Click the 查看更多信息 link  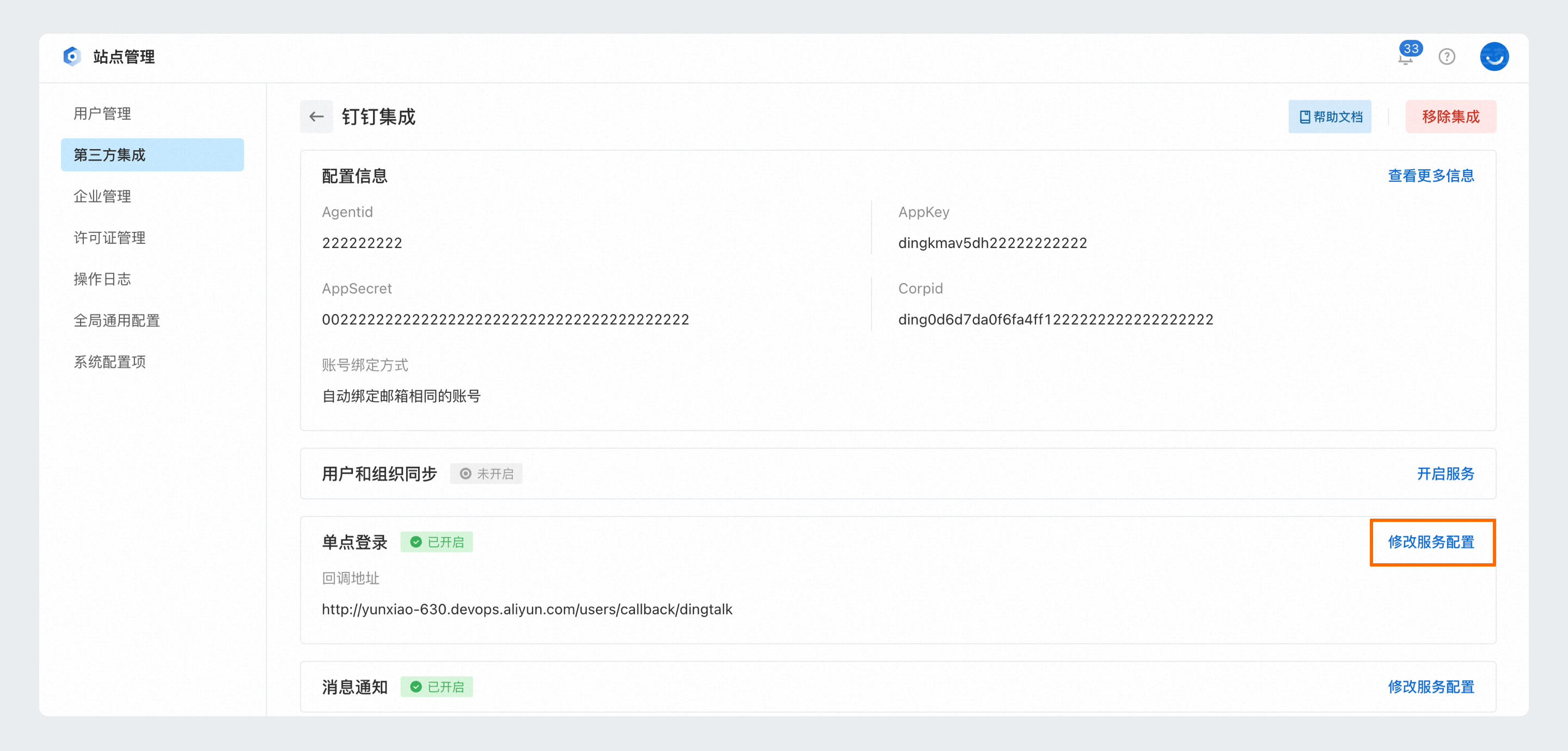[x=1430, y=175]
